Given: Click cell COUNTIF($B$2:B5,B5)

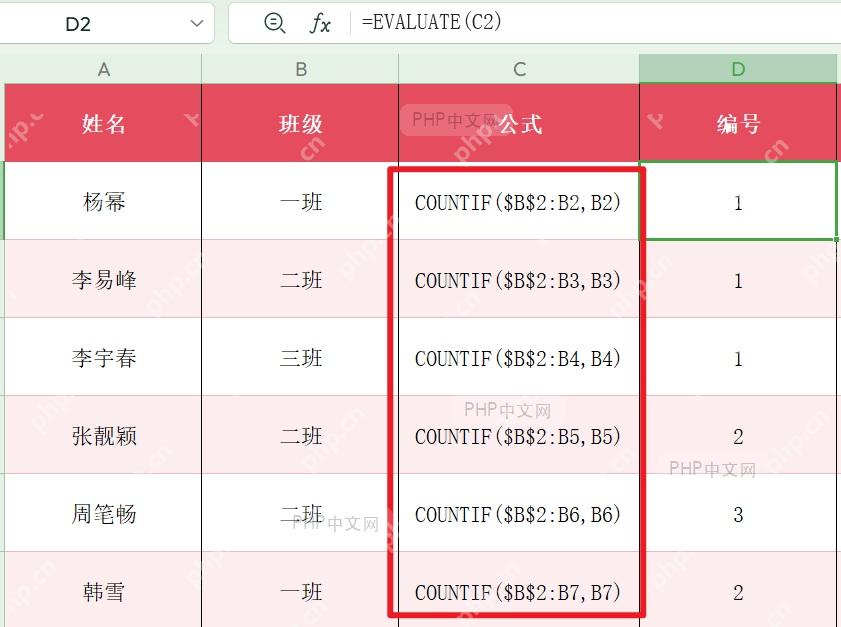Looking at the screenshot, I should 519,436.
